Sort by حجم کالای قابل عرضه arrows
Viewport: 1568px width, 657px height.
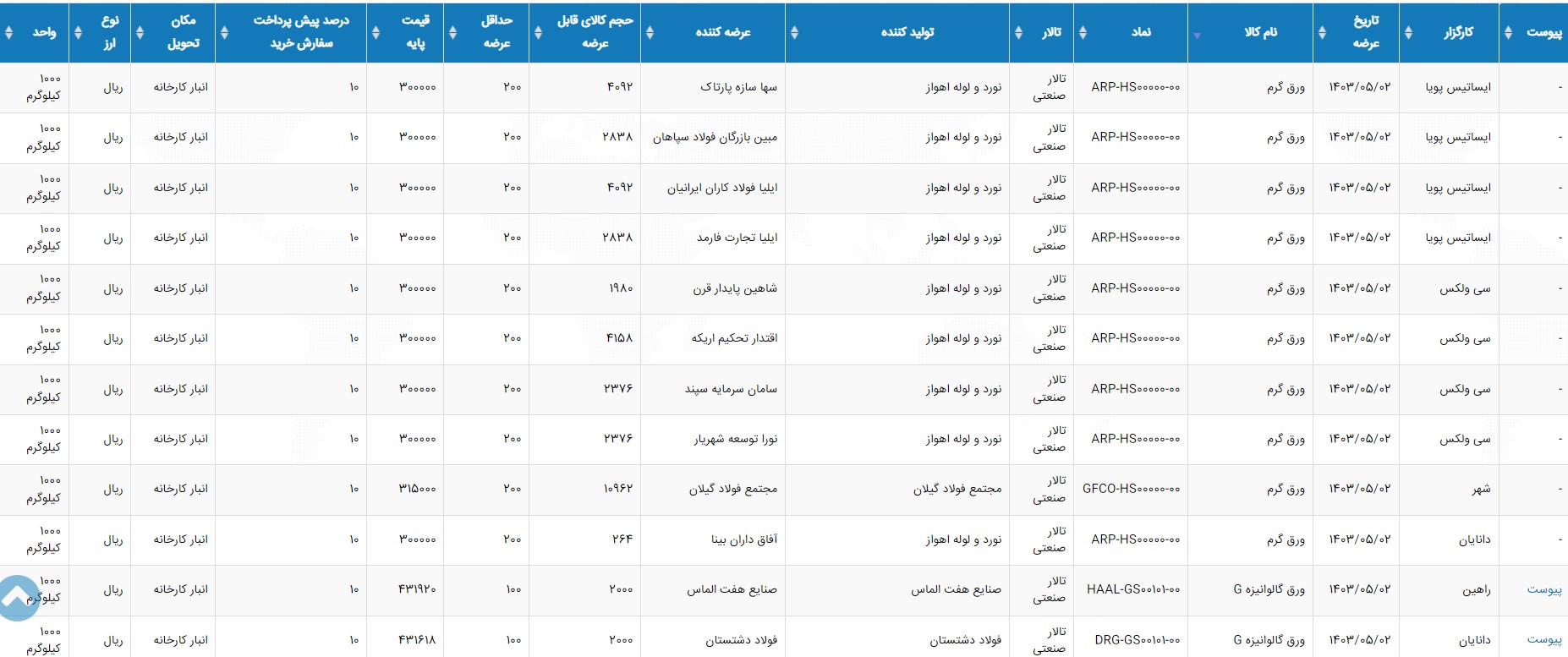point(538,32)
